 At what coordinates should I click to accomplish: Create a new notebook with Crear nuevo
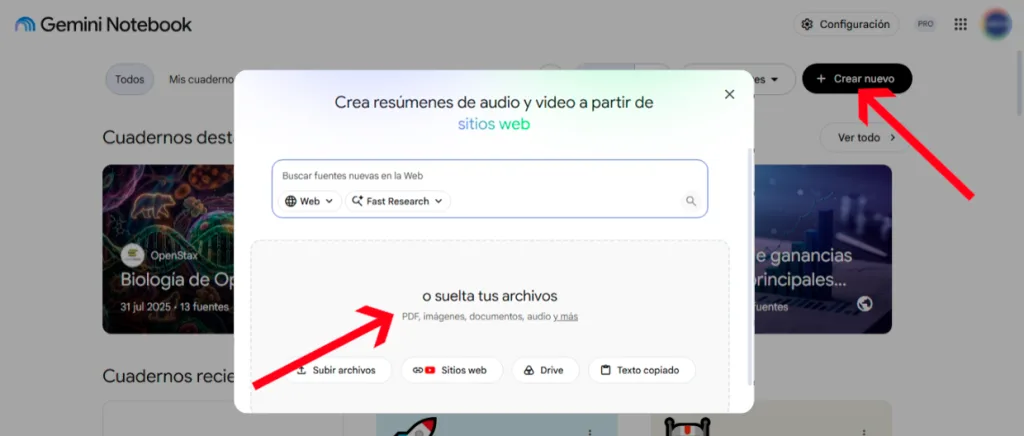click(857, 79)
